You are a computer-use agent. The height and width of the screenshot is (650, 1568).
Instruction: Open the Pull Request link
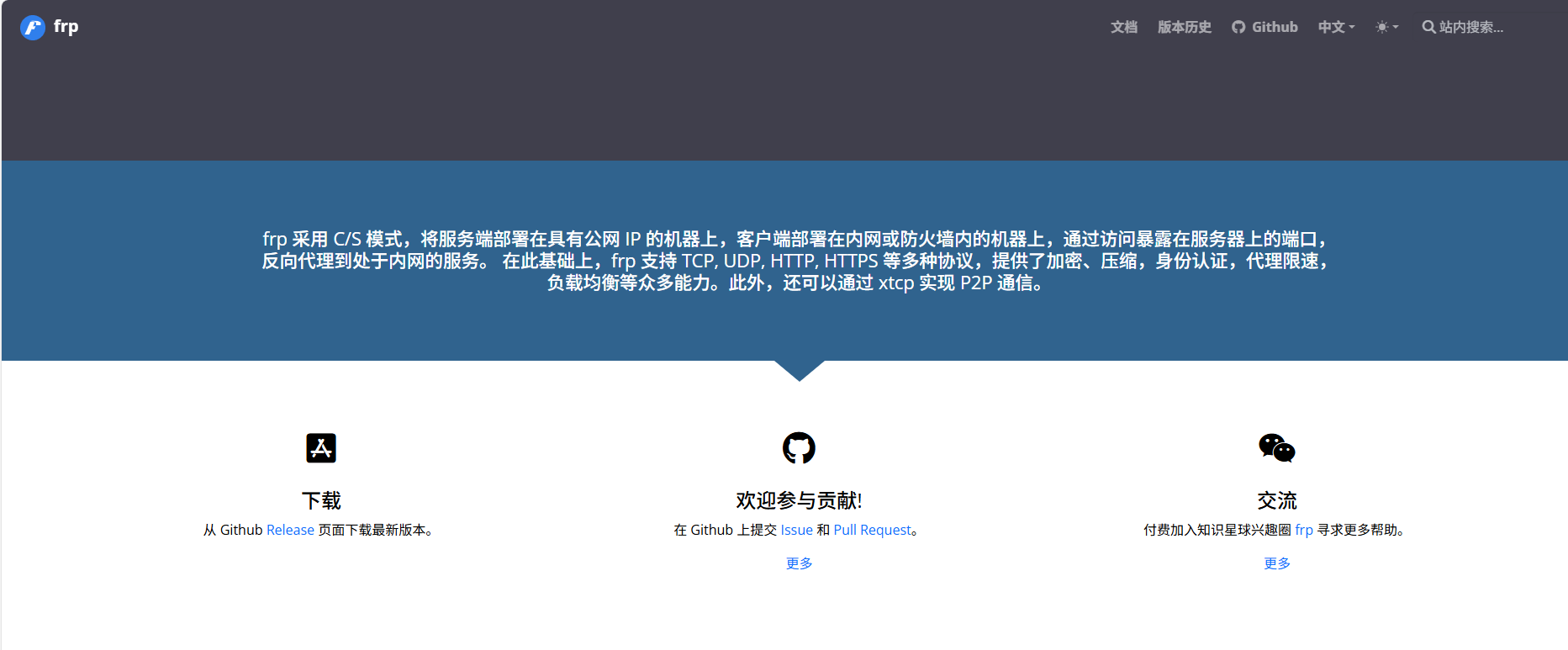click(872, 530)
